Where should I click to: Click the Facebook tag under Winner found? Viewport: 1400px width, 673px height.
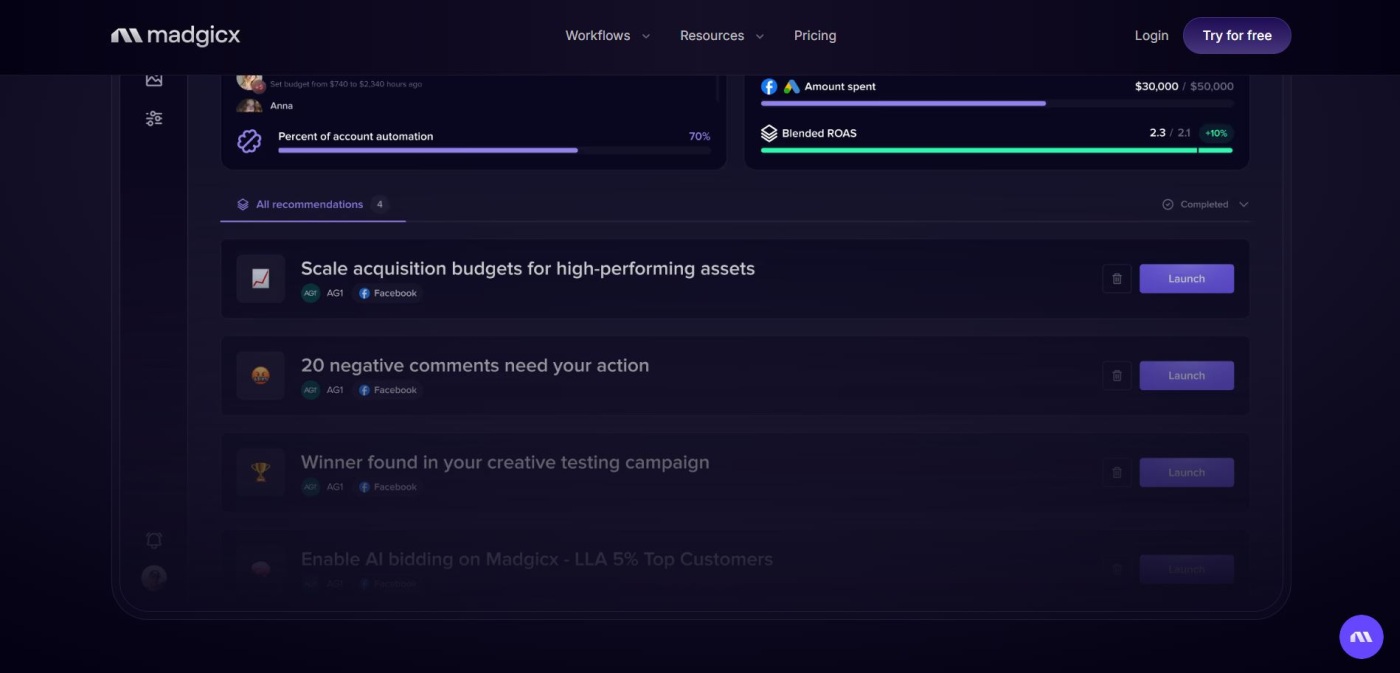pos(388,487)
